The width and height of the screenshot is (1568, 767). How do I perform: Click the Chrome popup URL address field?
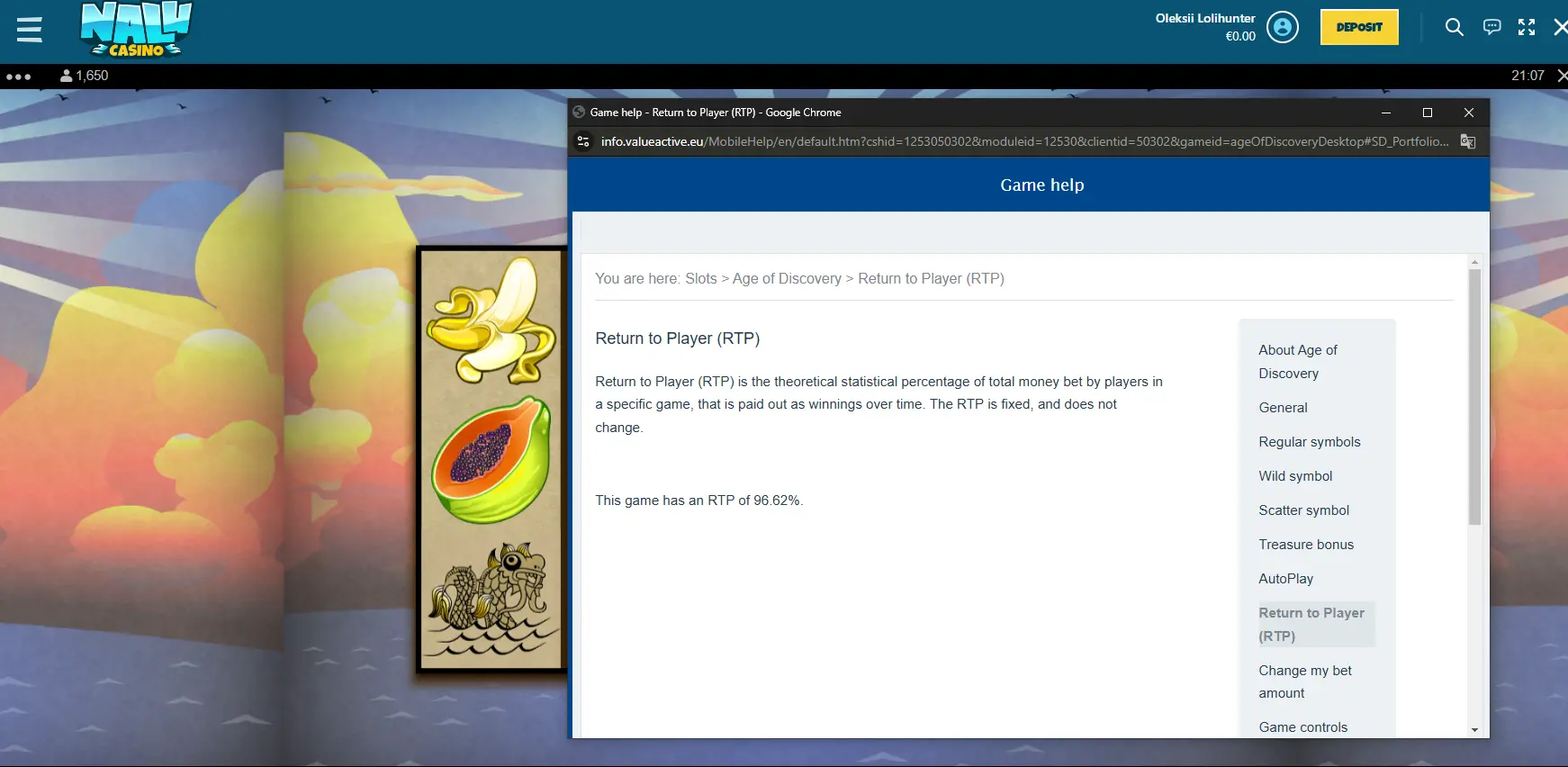point(1024,141)
